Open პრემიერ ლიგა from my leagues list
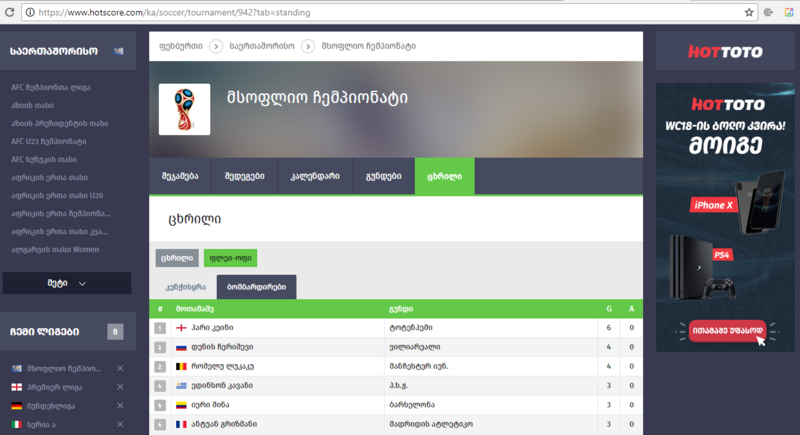Screen dimensions: 800x435 point(55,387)
